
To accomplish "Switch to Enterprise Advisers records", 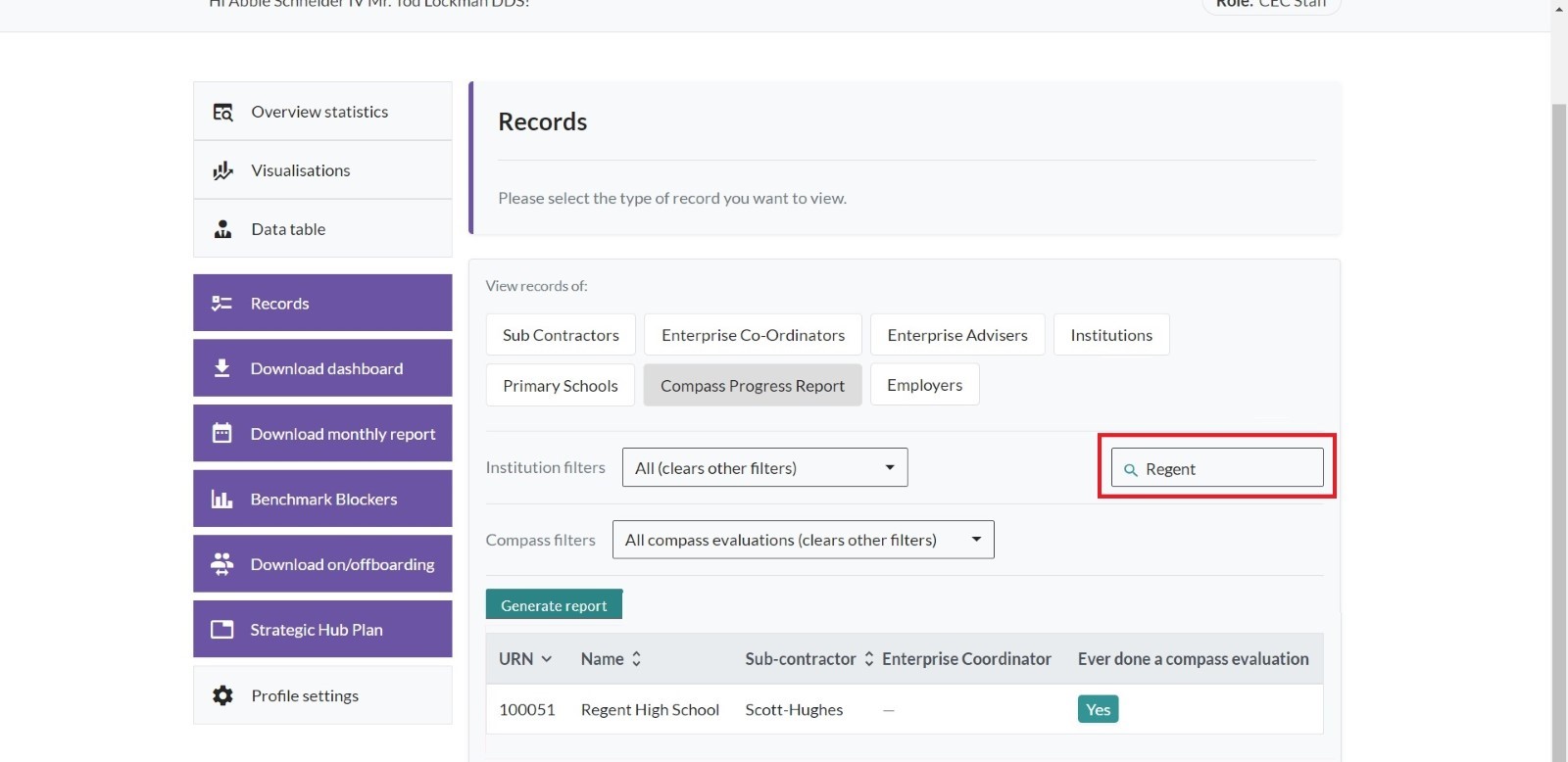I will tap(956, 335).
